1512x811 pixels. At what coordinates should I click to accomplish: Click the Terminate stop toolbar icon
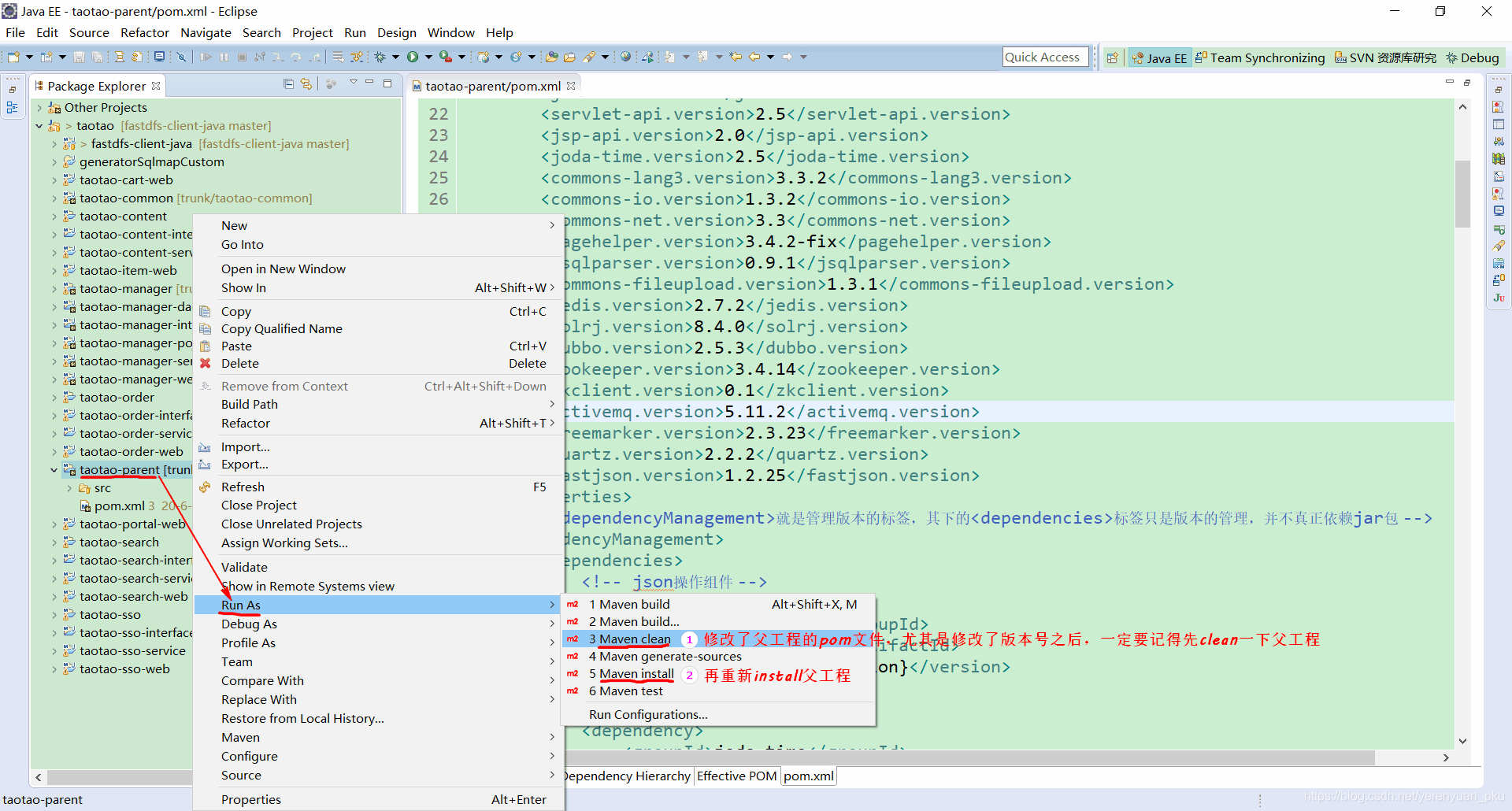[x=242, y=57]
